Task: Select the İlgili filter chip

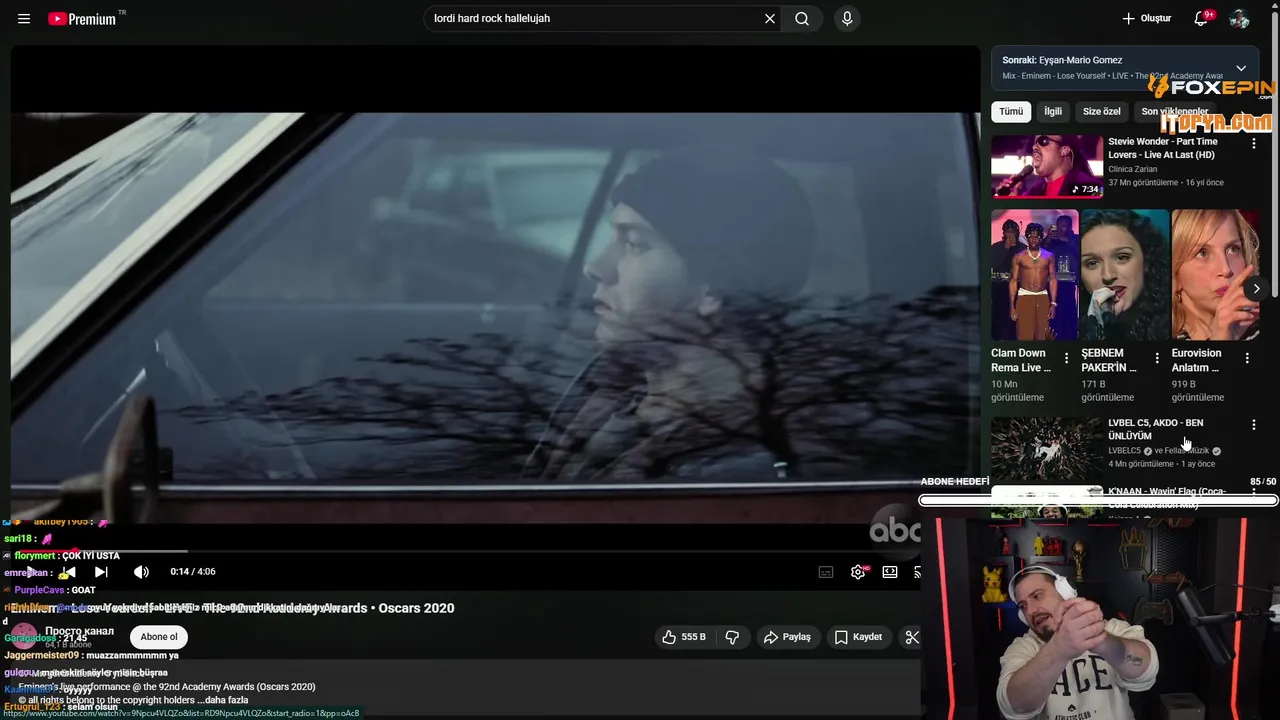Action: [x=1053, y=112]
